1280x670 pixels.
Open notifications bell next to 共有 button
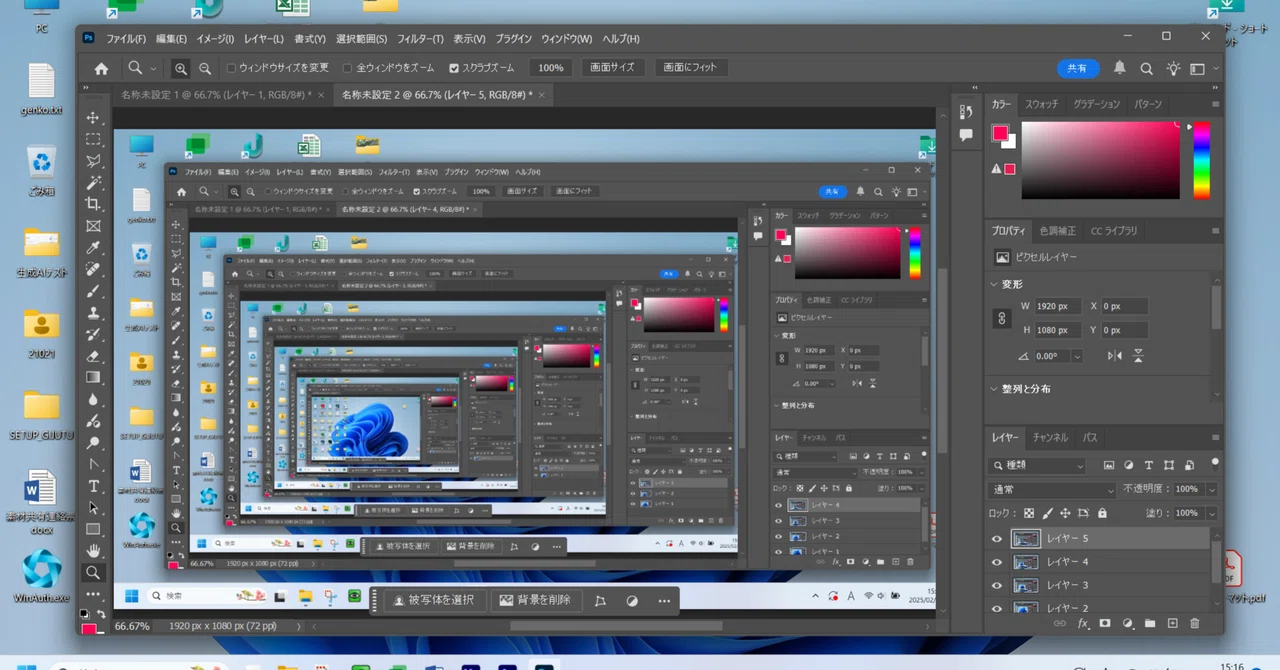tap(1120, 68)
